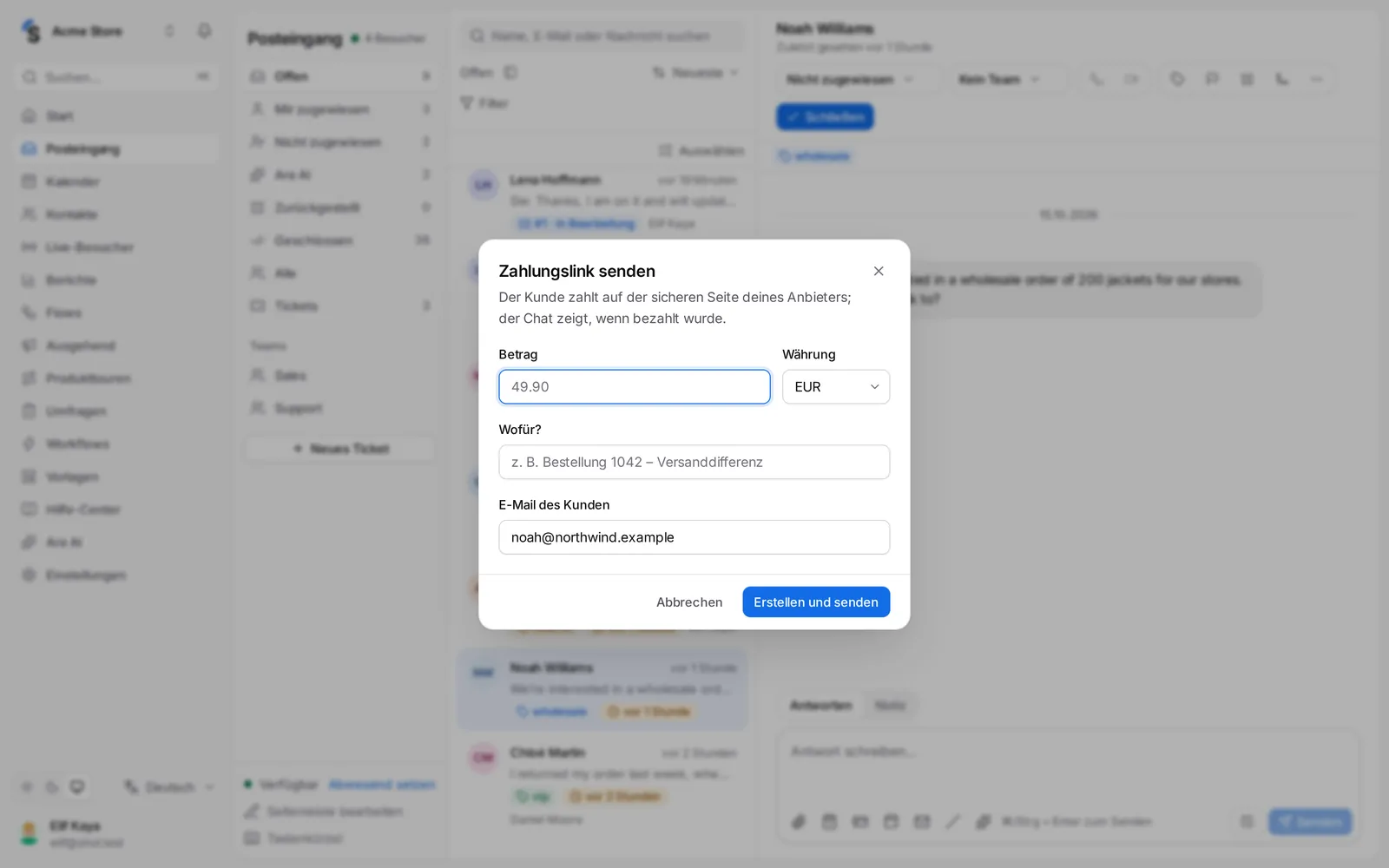
Task: Click the E-Mail des Kunden field
Action: [694, 537]
